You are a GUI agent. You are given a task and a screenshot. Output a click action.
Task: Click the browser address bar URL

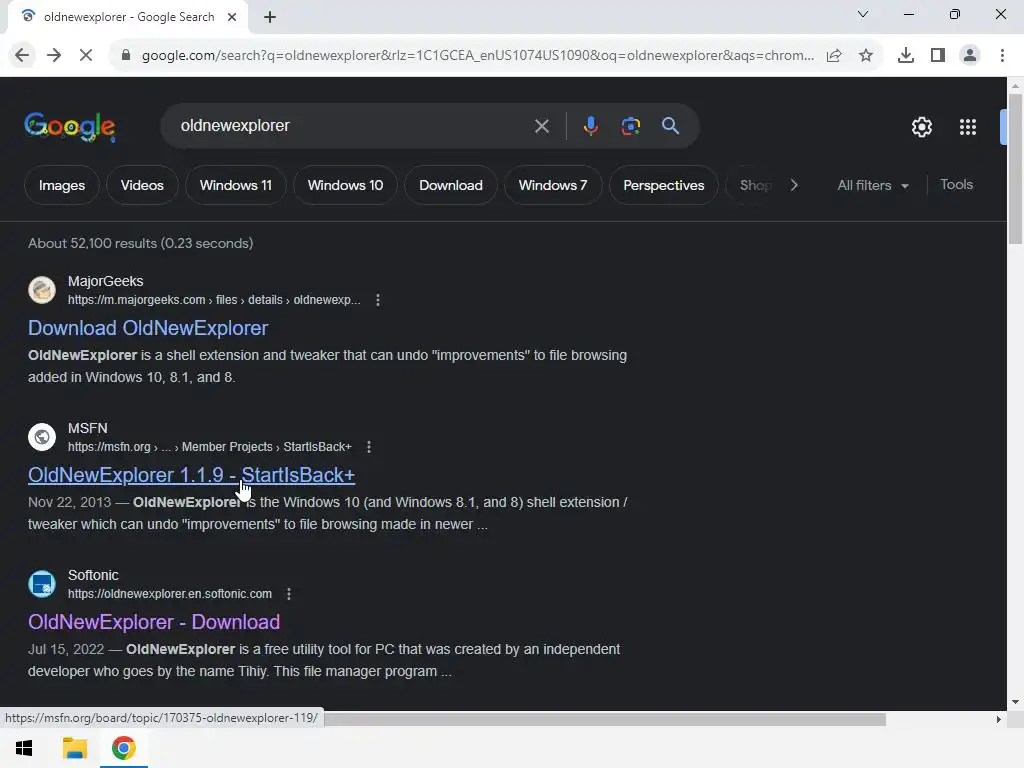tap(478, 56)
